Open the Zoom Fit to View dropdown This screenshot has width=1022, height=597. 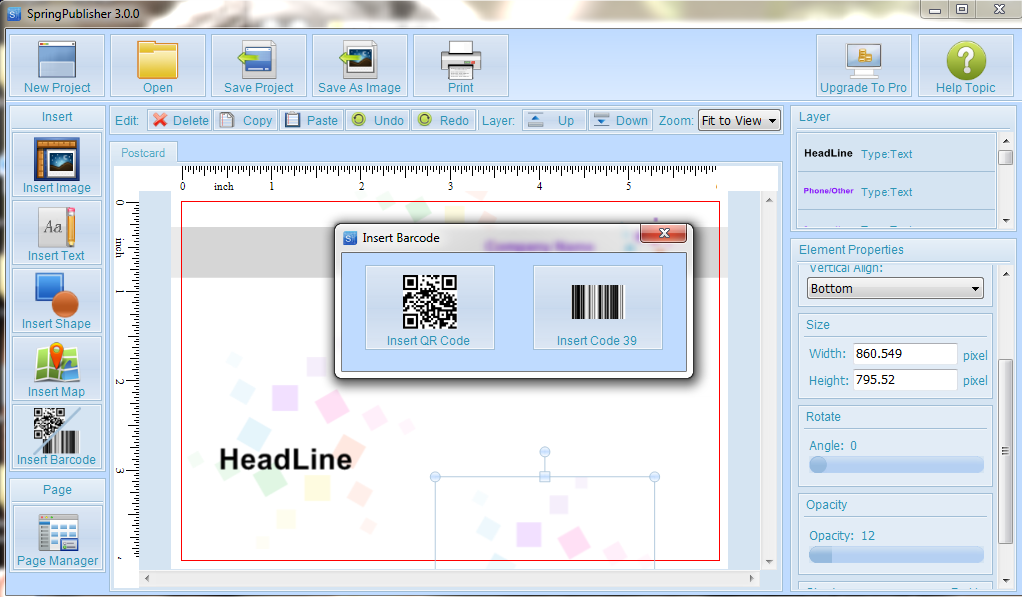740,121
